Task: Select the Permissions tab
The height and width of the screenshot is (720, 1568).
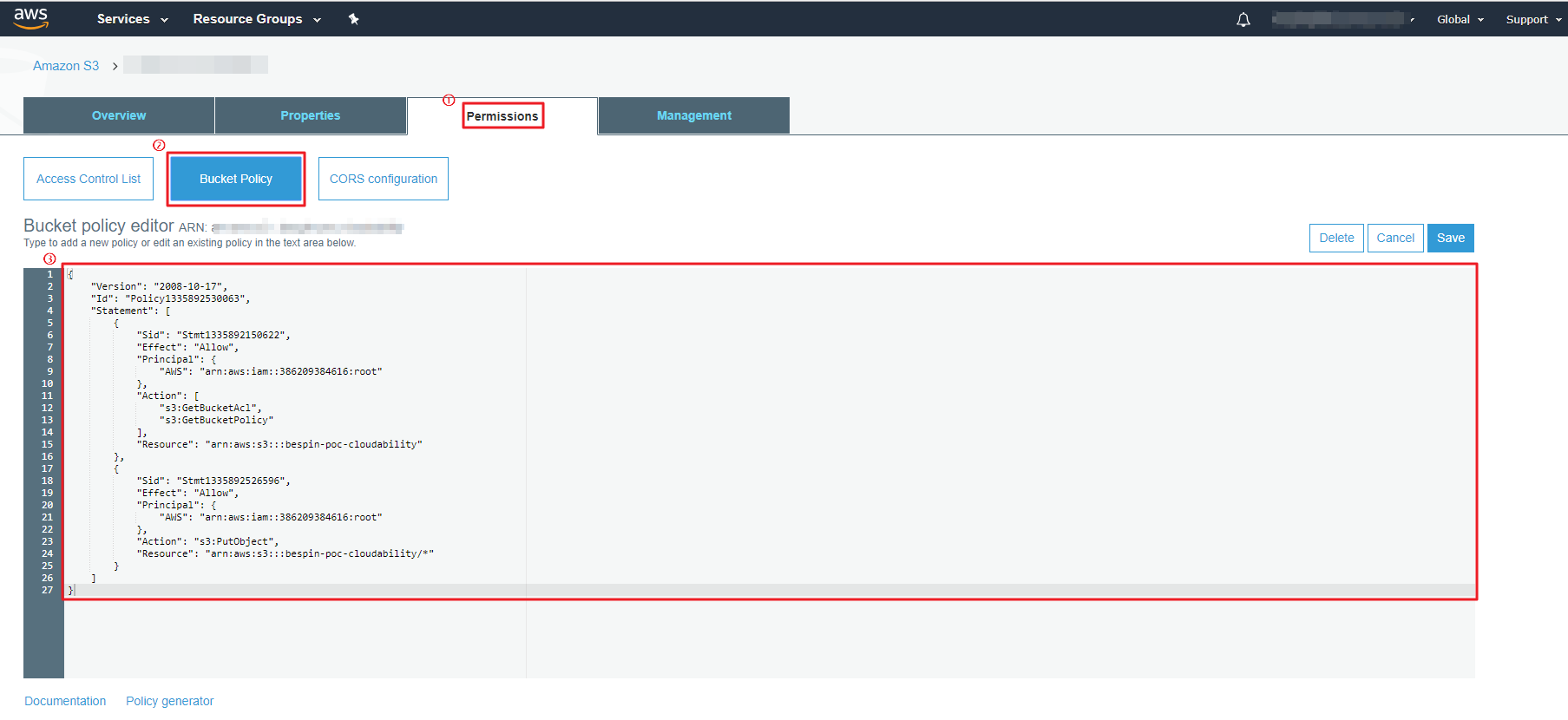Action: pyautogui.click(x=502, y=116)
